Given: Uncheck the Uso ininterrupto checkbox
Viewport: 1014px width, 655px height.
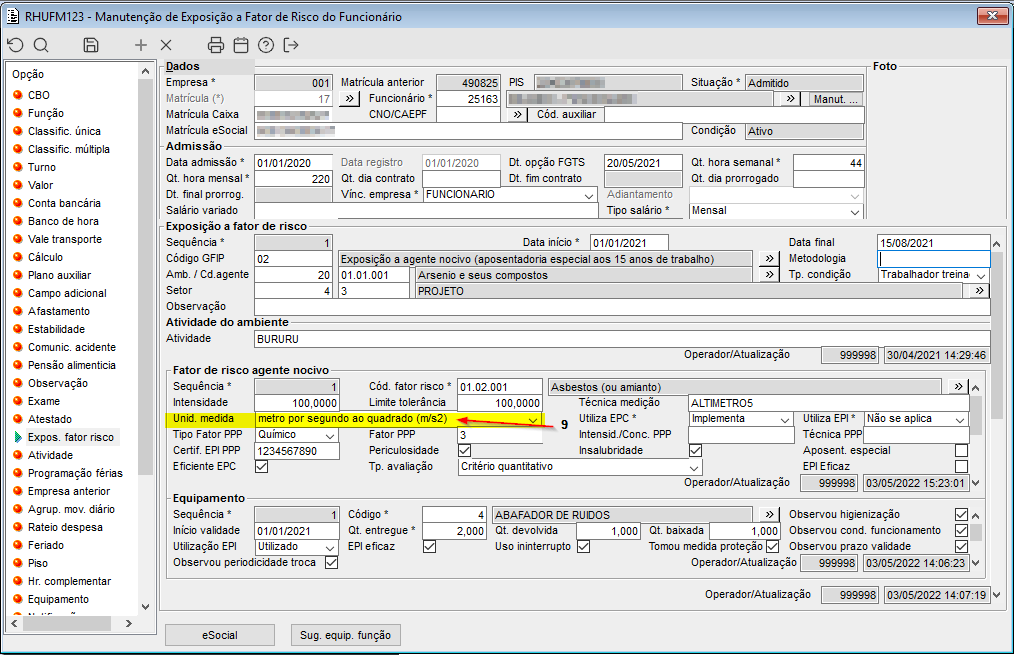Looking at the screenshot, I should (583, 547).
